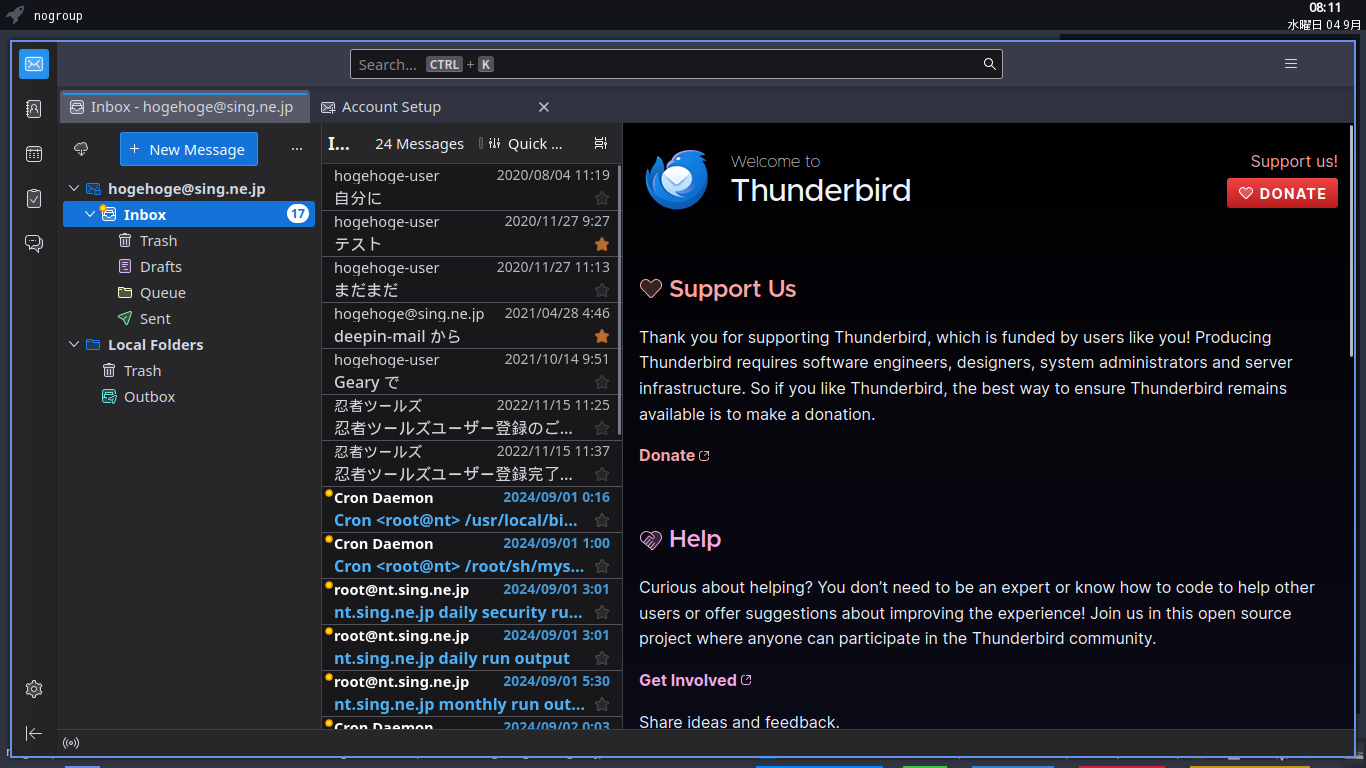
Task: Open the Thunderbird application hamburger menu
Action: (1291, 64)
